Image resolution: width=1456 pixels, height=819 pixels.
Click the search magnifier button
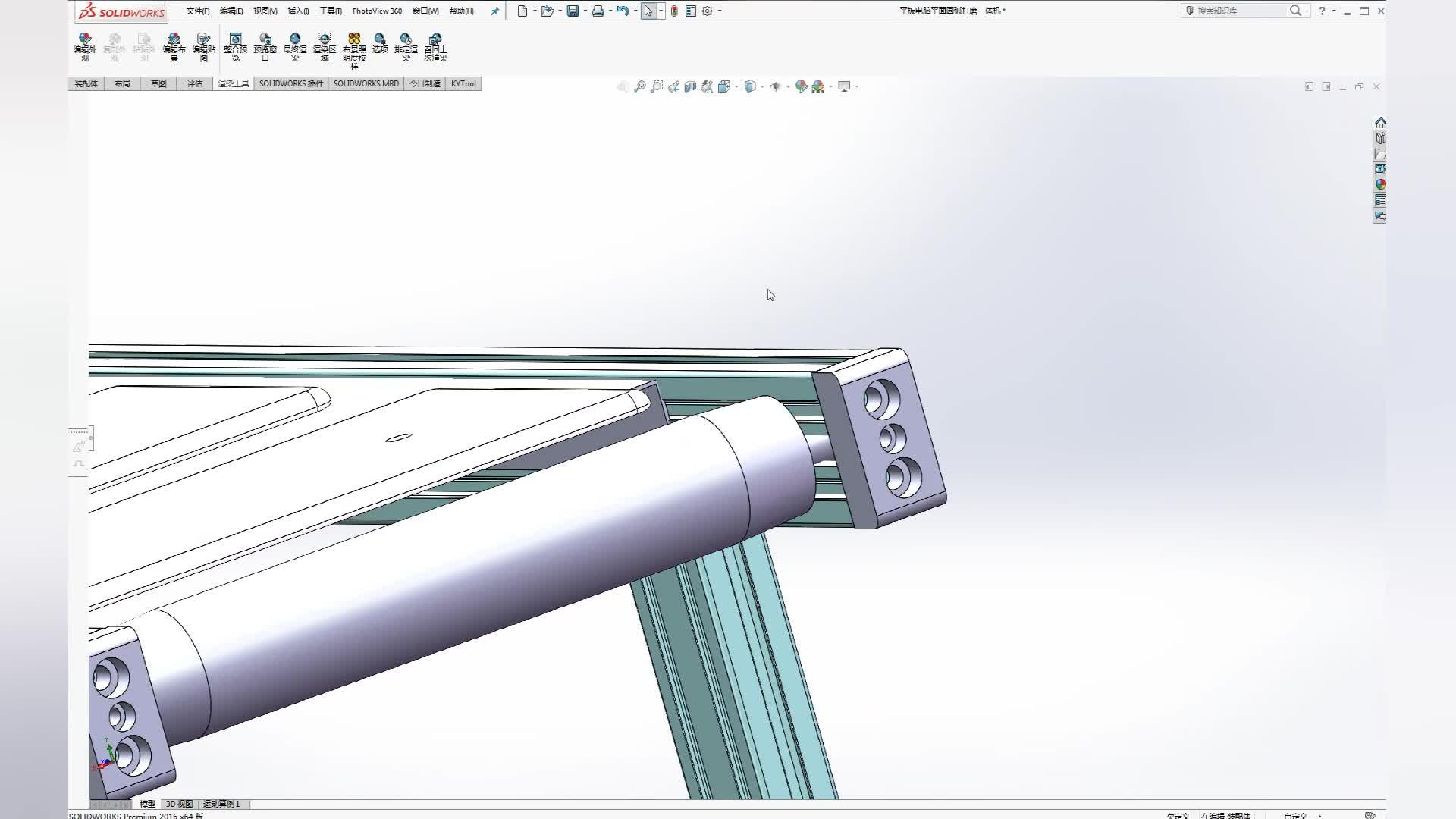click(1295, 11)
